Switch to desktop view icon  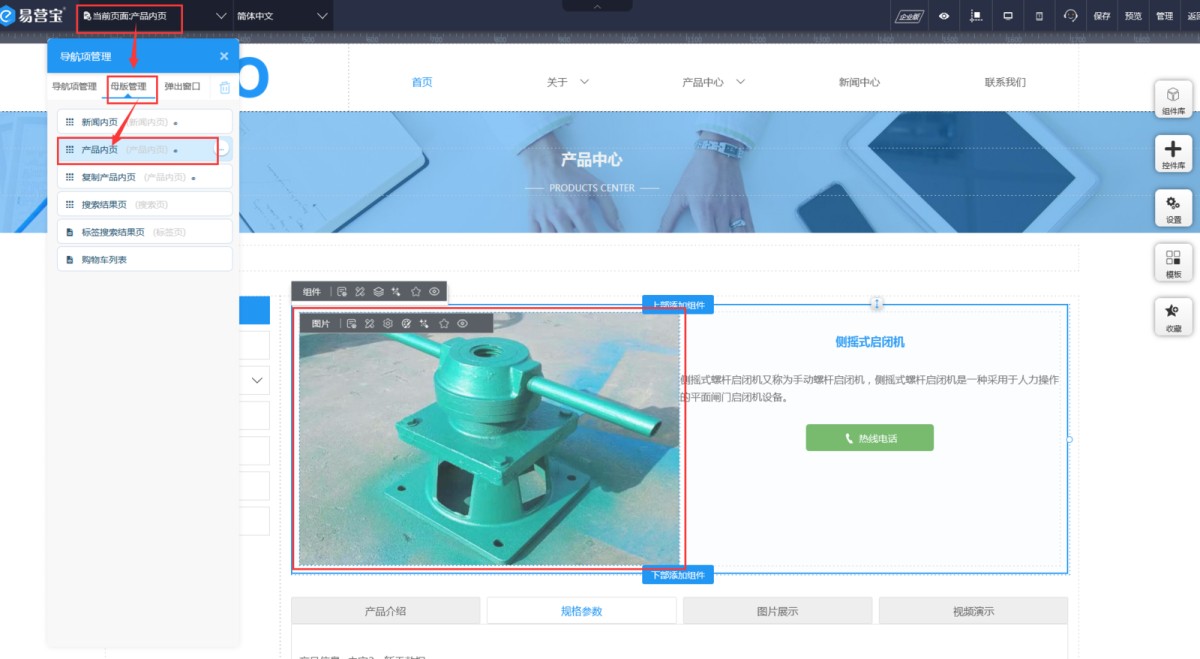click(1008, 16)
